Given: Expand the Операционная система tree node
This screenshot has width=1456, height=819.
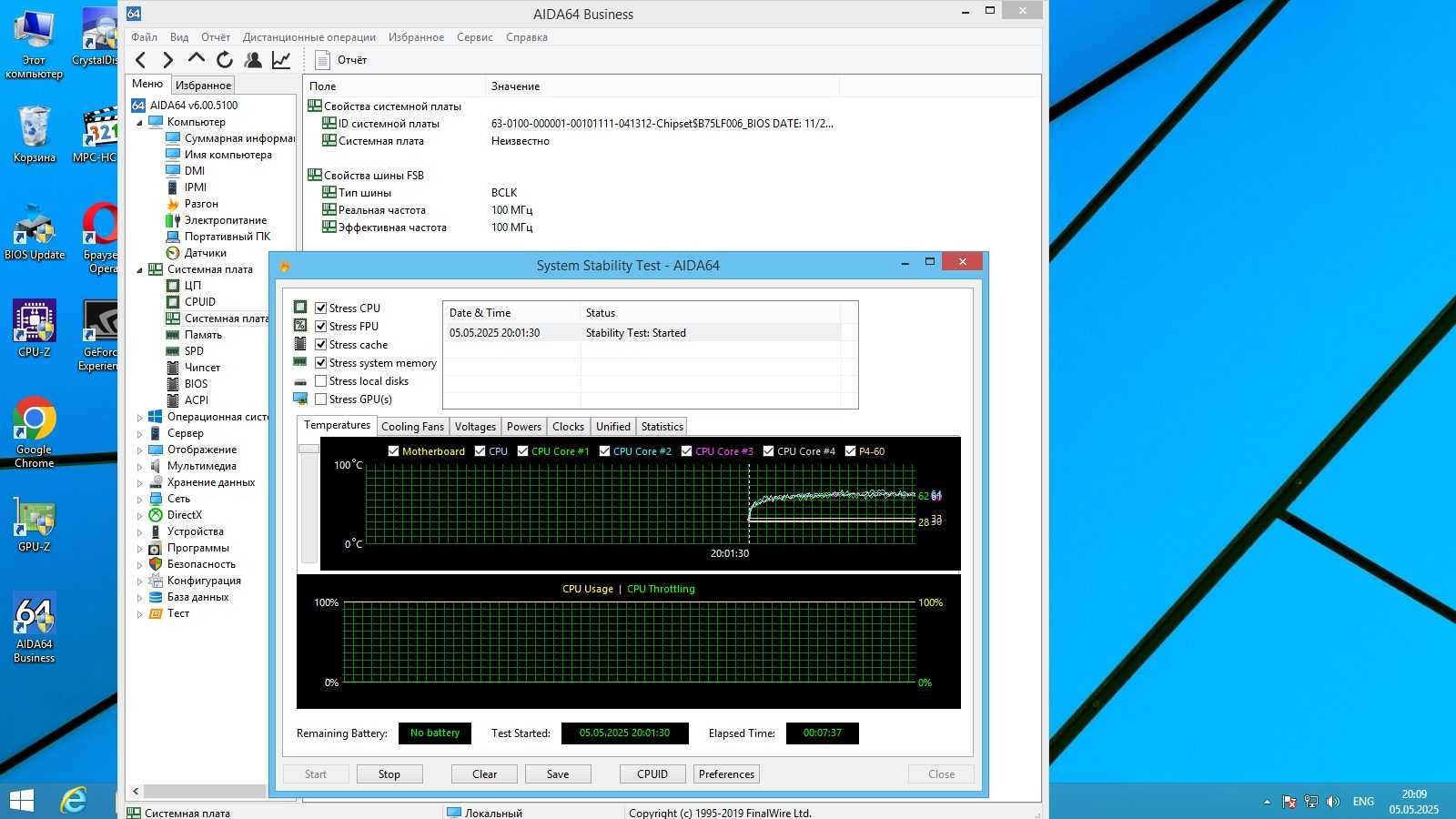Looking at the screenshot, I should (x=139, y=417).
